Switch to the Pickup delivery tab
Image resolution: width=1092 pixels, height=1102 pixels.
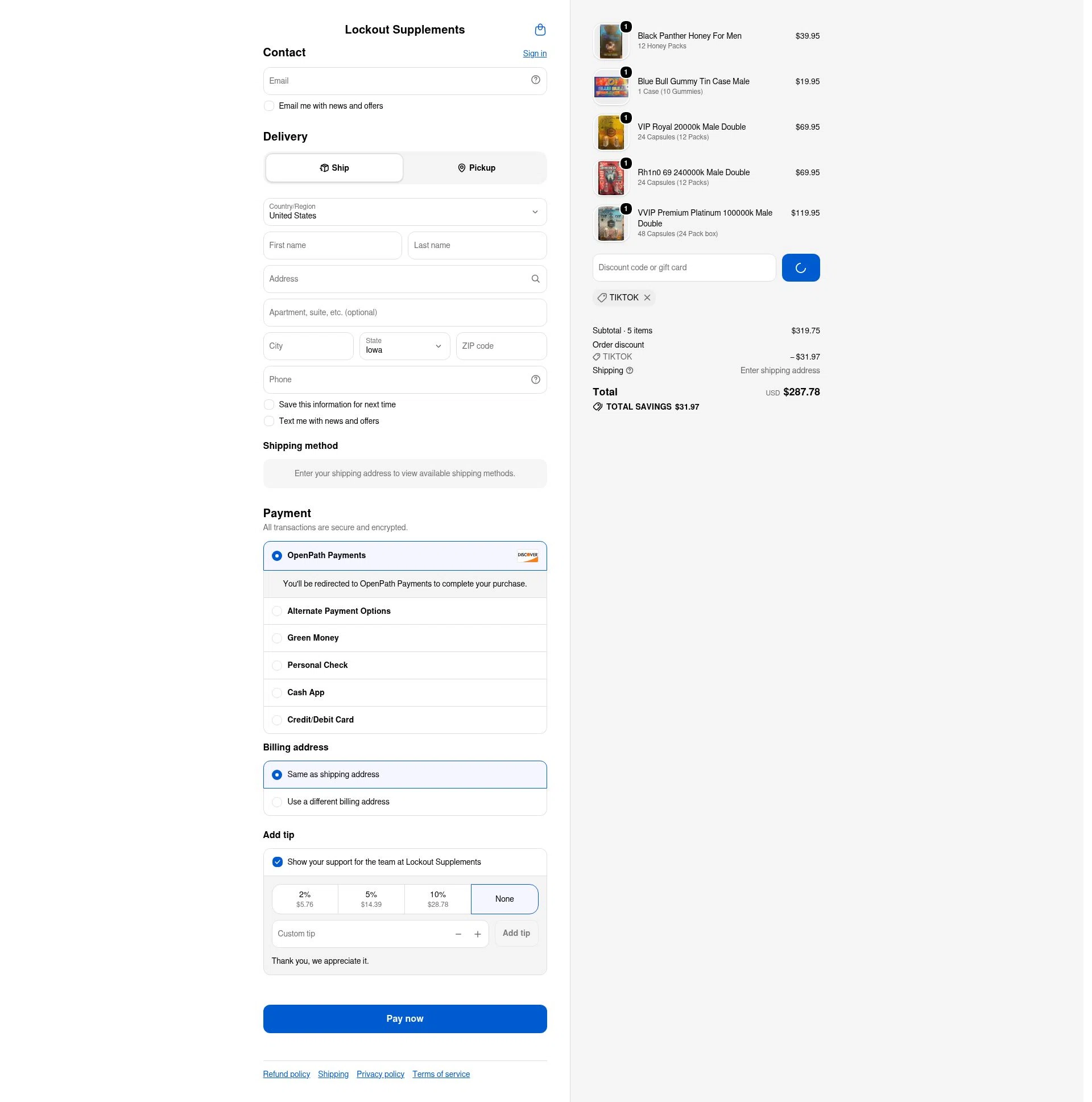[x=476, y=168]
